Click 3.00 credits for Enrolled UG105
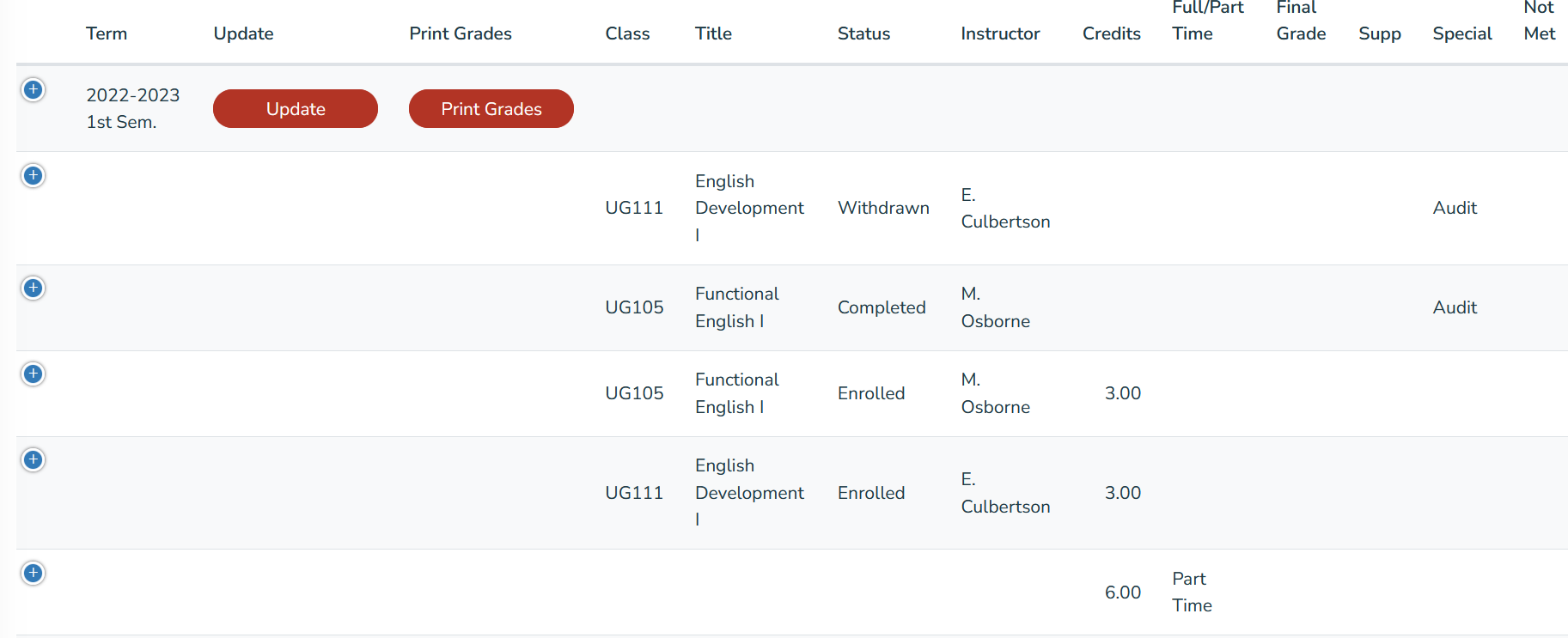1568x638 pixels. coord(1123,393)
